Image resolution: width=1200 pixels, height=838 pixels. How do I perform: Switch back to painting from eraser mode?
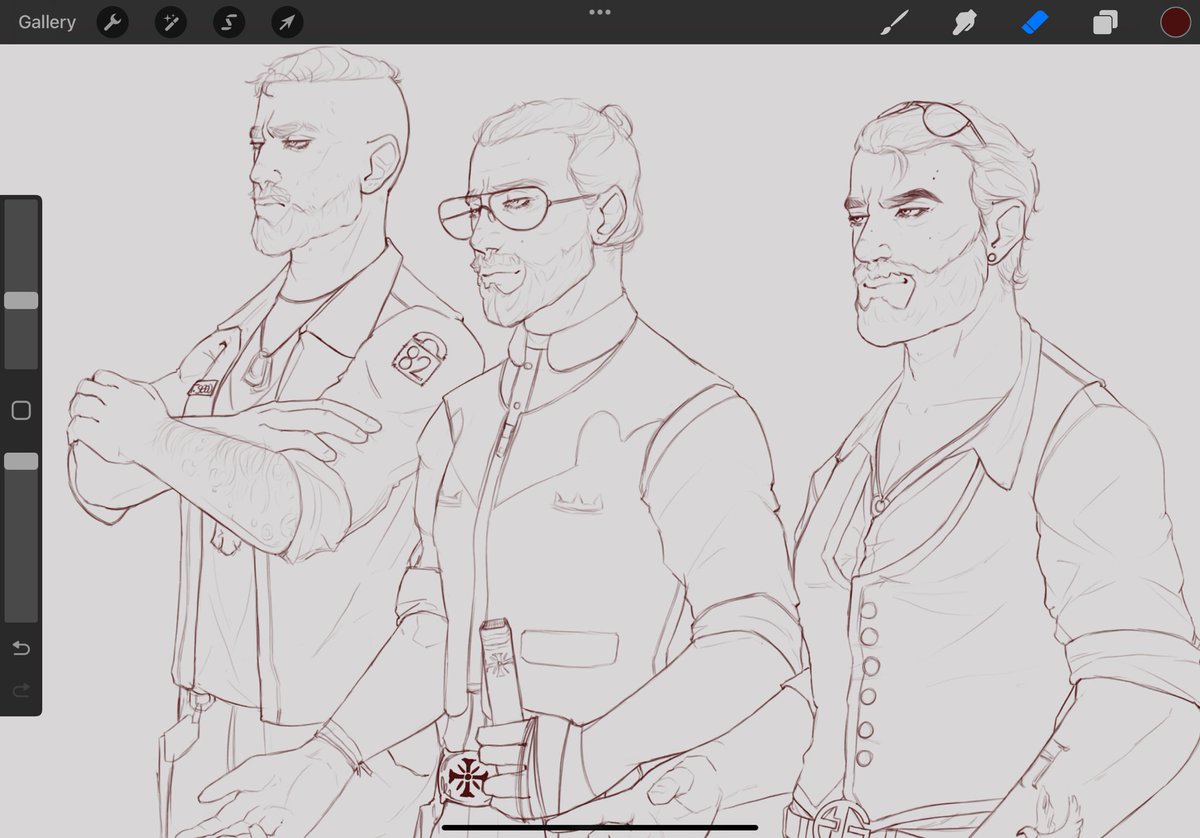coord(895,21)
